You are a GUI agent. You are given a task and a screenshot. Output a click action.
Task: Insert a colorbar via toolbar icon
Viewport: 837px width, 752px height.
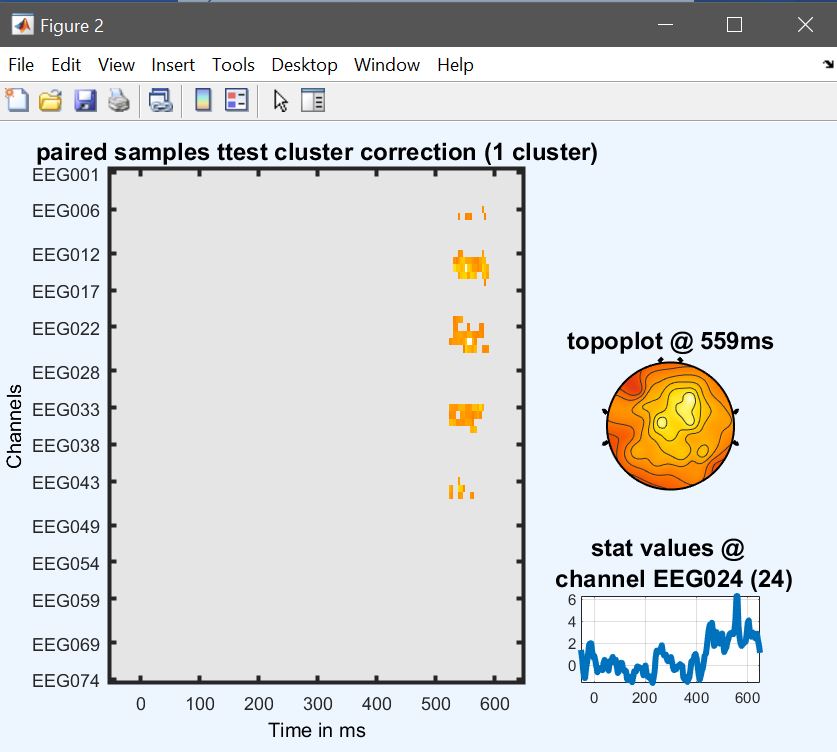coord(203,100)
